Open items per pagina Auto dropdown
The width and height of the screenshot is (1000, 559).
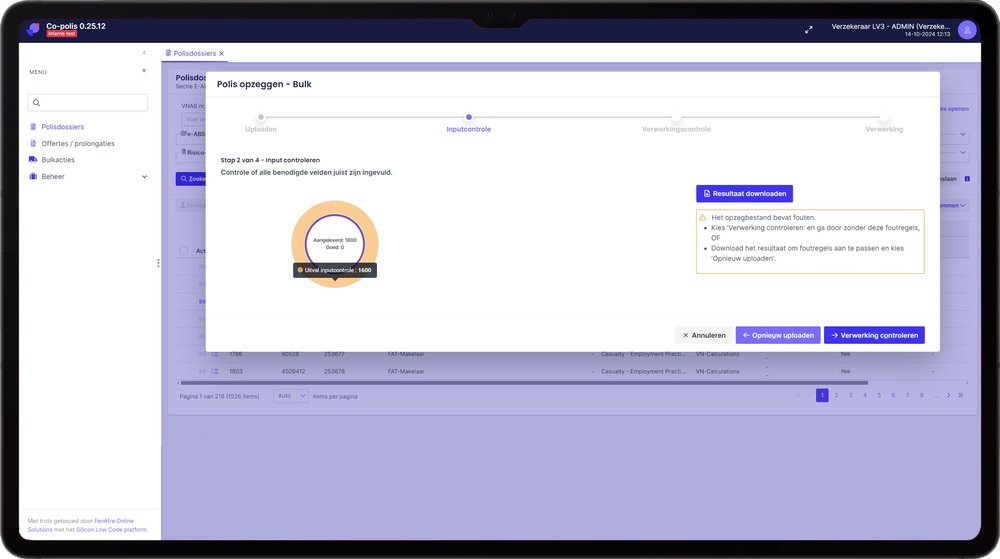tap(291, 396)
